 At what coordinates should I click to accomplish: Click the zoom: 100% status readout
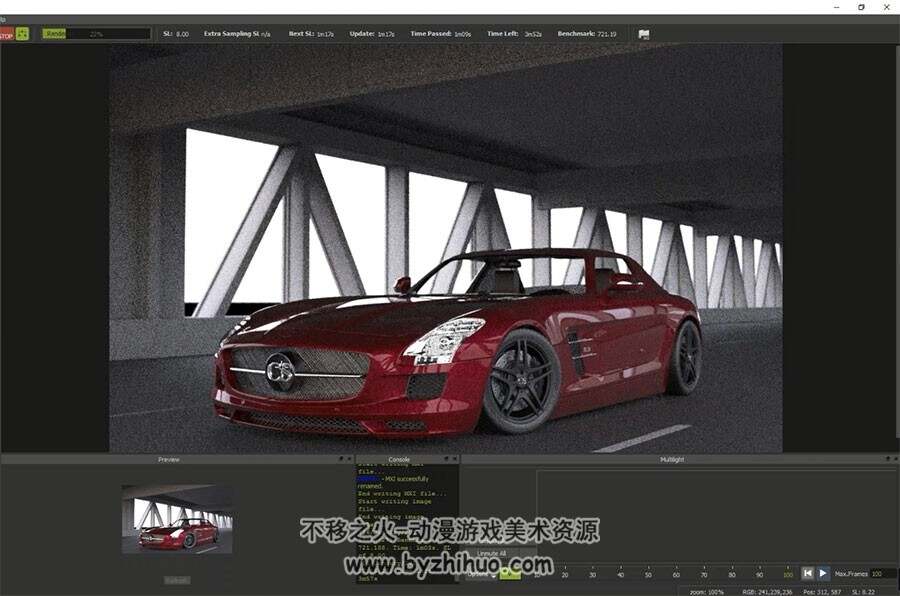tap(707, 591)
